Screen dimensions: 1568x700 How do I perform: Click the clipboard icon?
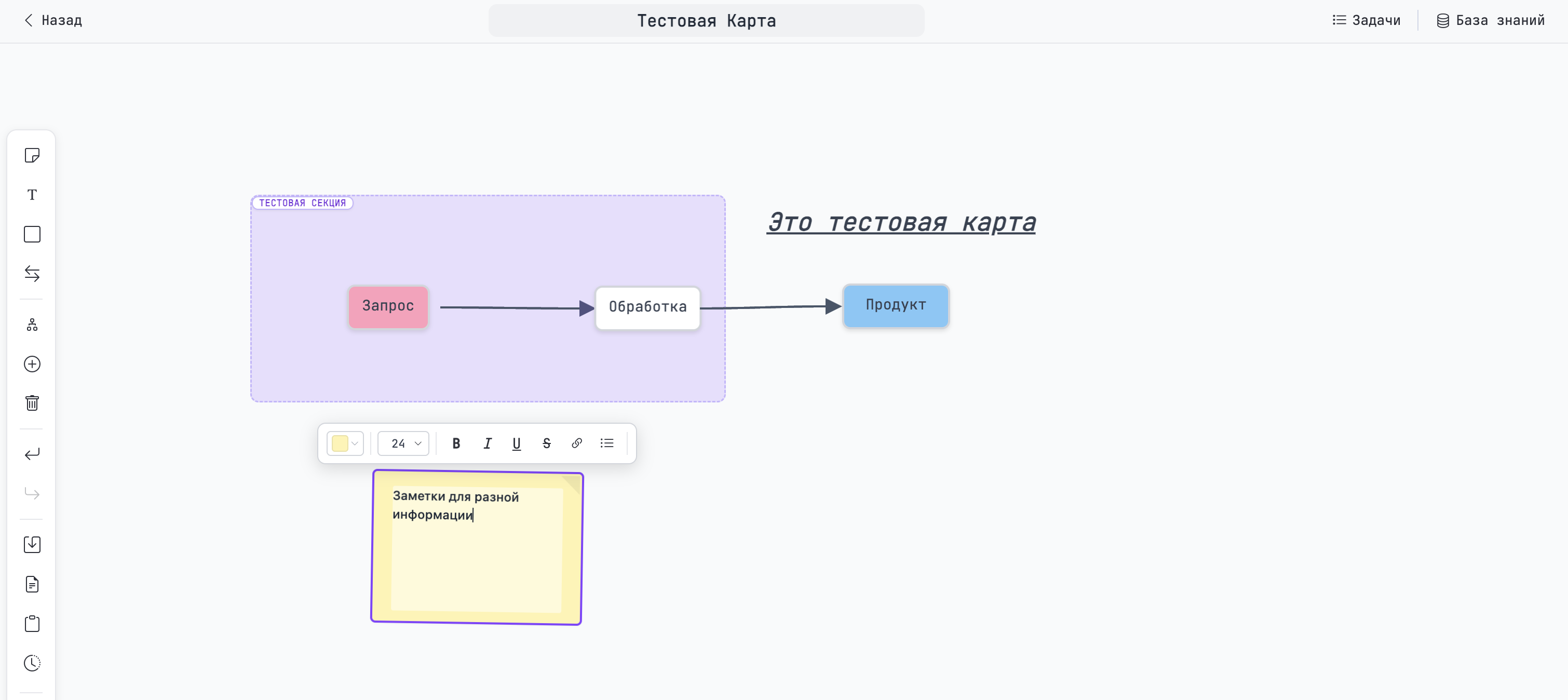32,623
